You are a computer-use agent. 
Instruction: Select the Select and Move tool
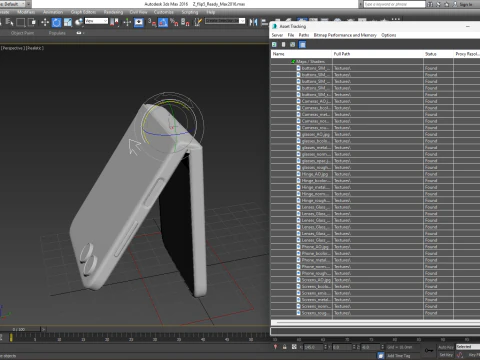[x=45, y=22]
